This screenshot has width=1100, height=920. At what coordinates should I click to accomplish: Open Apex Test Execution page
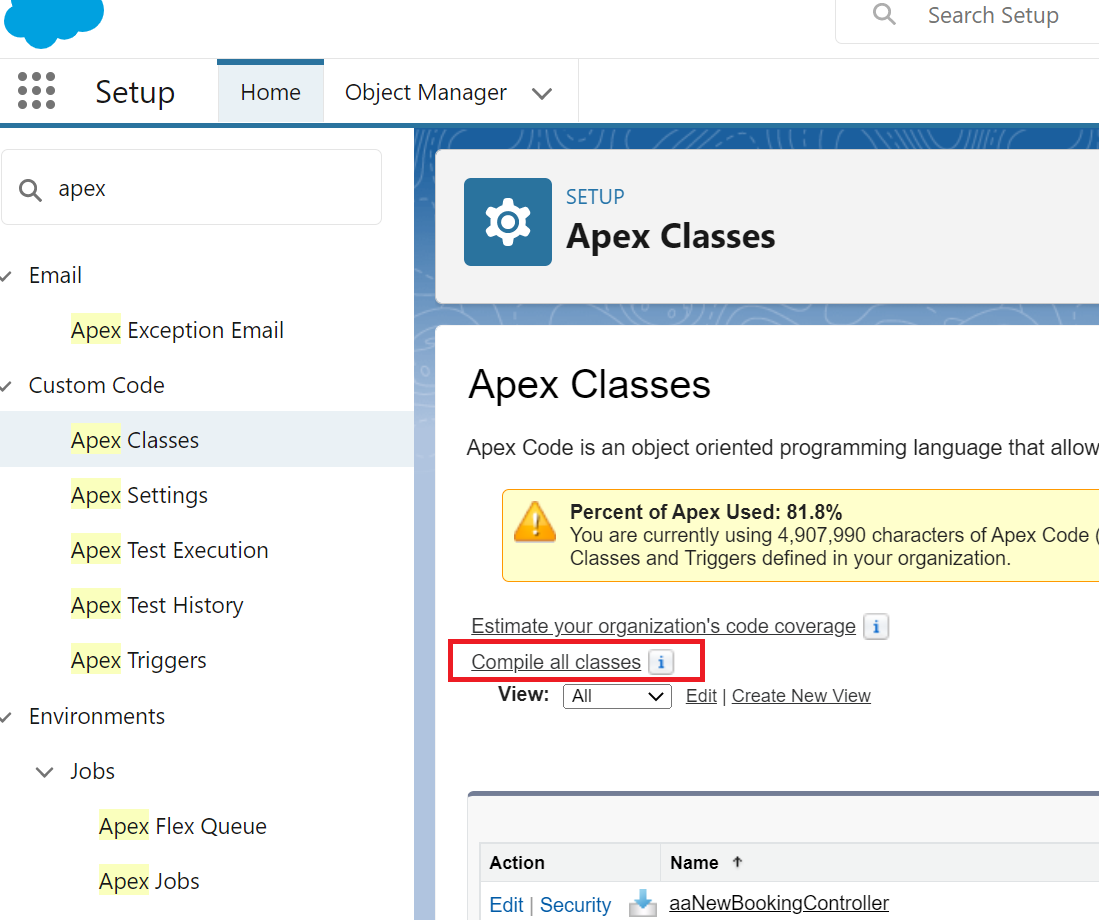(x=170, y=551)
